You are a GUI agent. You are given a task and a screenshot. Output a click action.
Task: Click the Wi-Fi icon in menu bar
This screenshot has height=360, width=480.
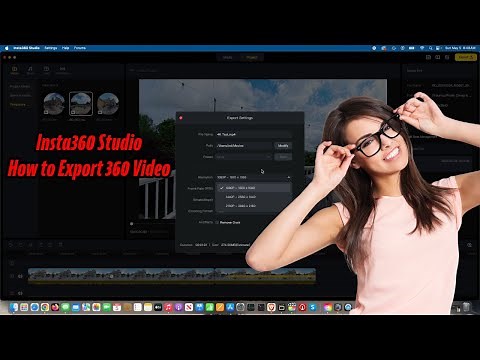tap(422, 48)
